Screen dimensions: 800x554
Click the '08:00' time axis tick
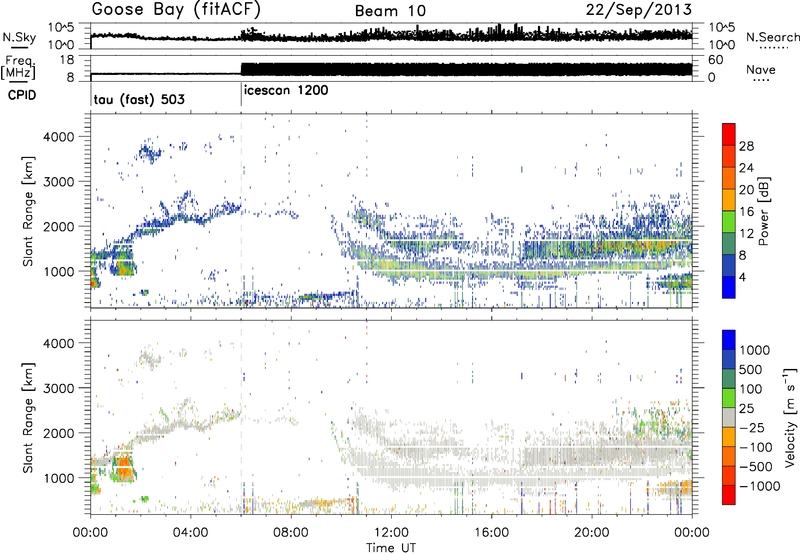pyautogui.click(x=291, y=533)
